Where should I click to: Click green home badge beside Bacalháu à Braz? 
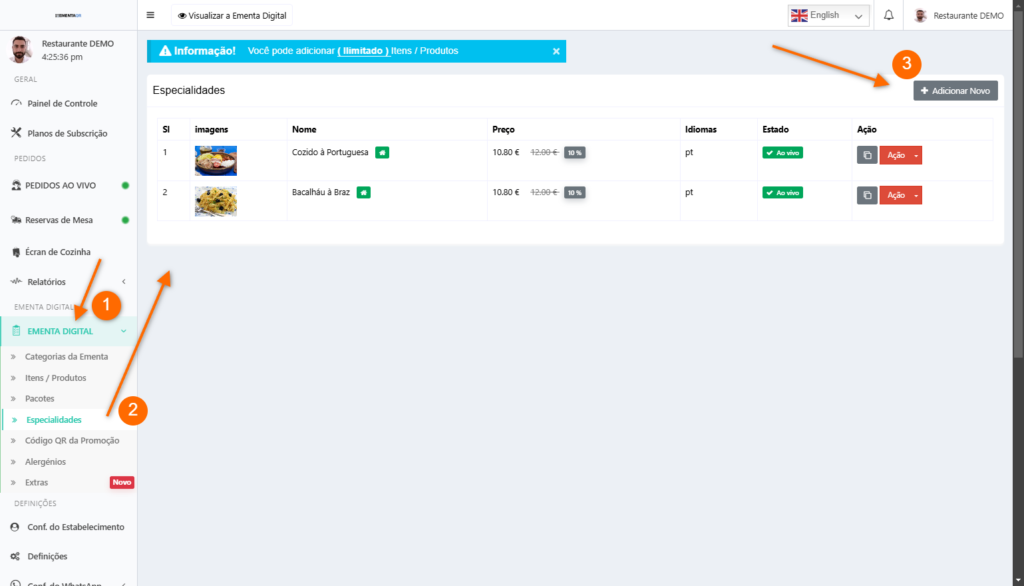click(x=363, y=192)
